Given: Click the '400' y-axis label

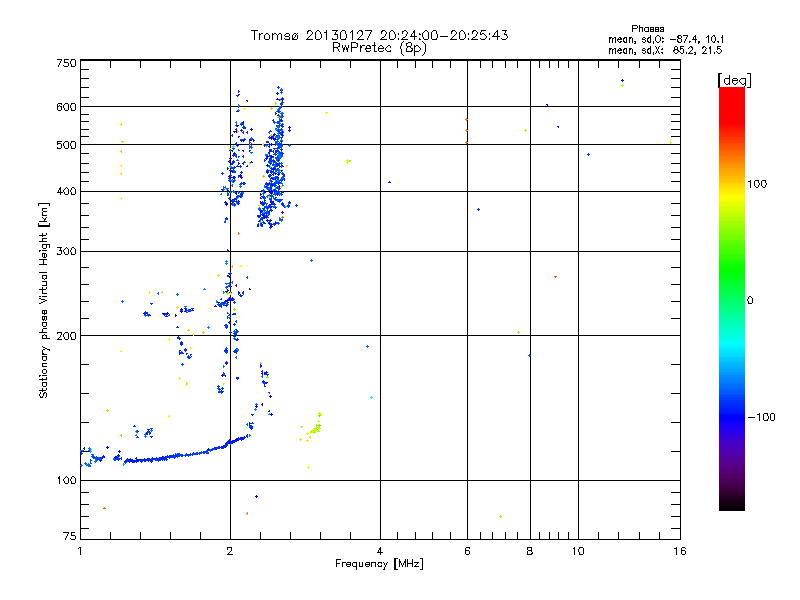Looking at the screenshot, I should 66,192.
